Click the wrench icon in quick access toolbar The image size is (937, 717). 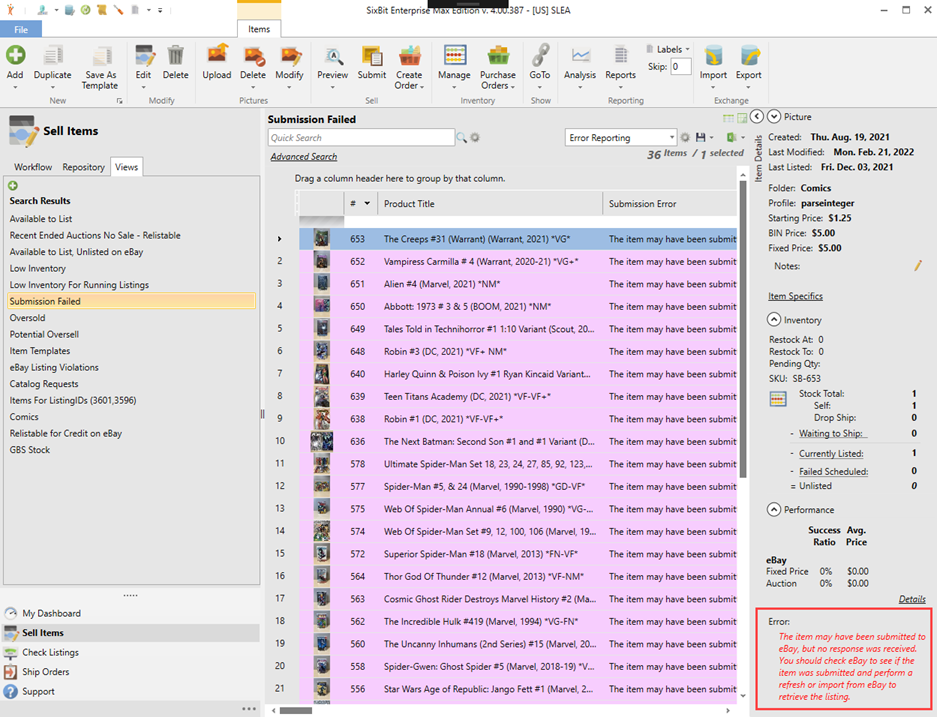click(118, 10)
